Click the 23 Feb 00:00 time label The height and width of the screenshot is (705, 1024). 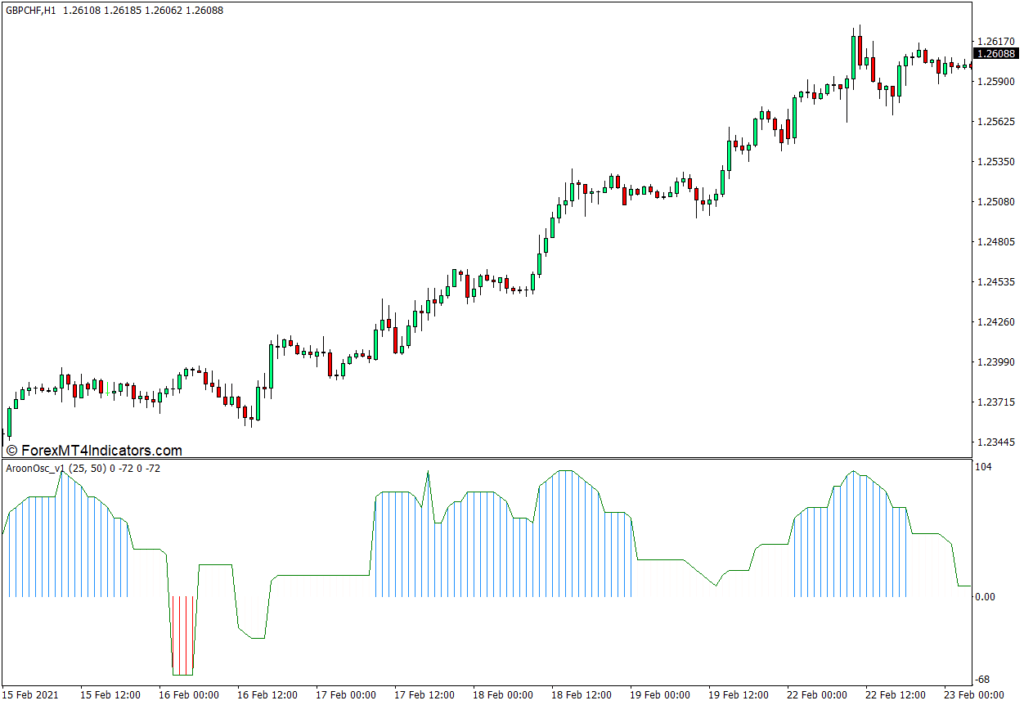[975, 695]
